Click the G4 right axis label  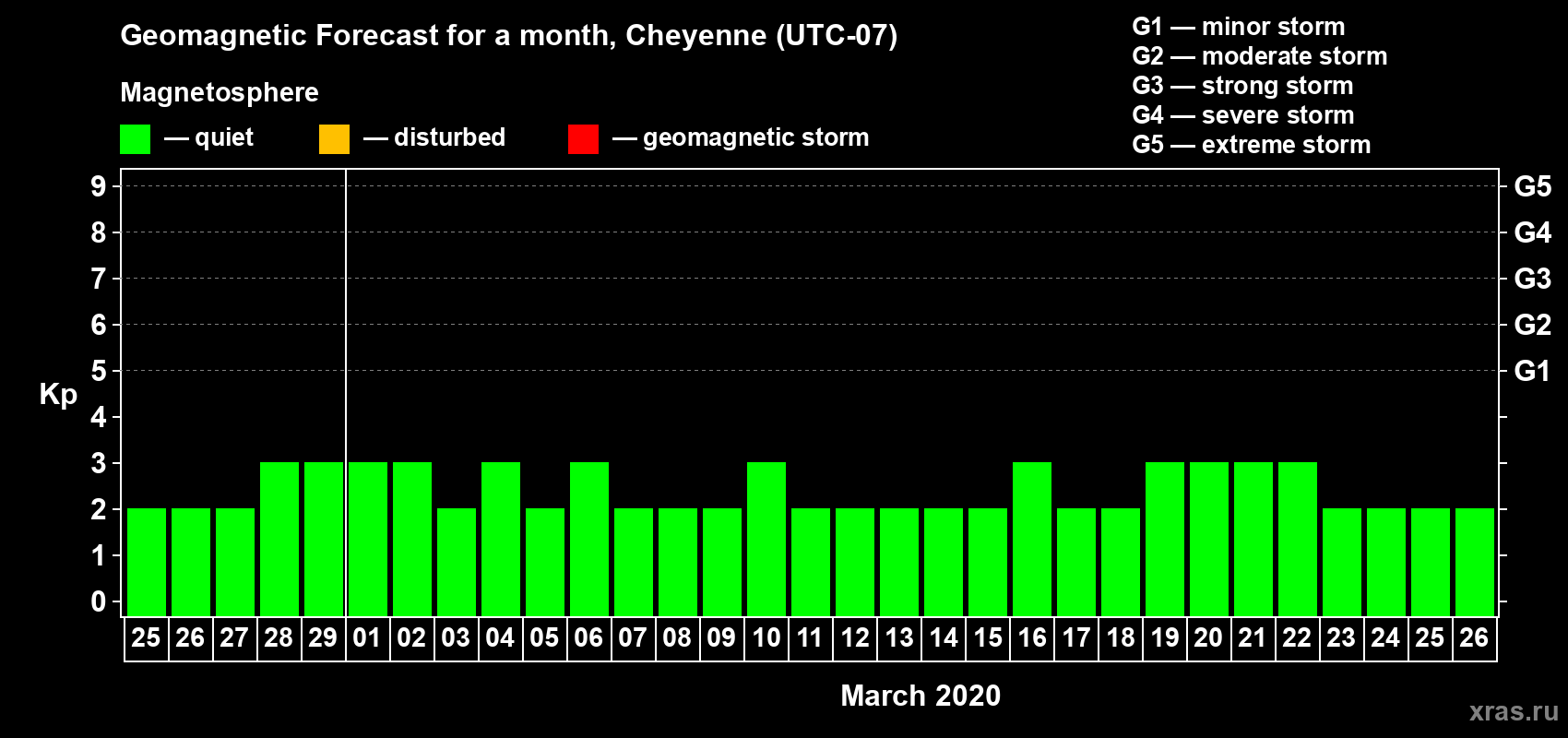click(1532, 232)
